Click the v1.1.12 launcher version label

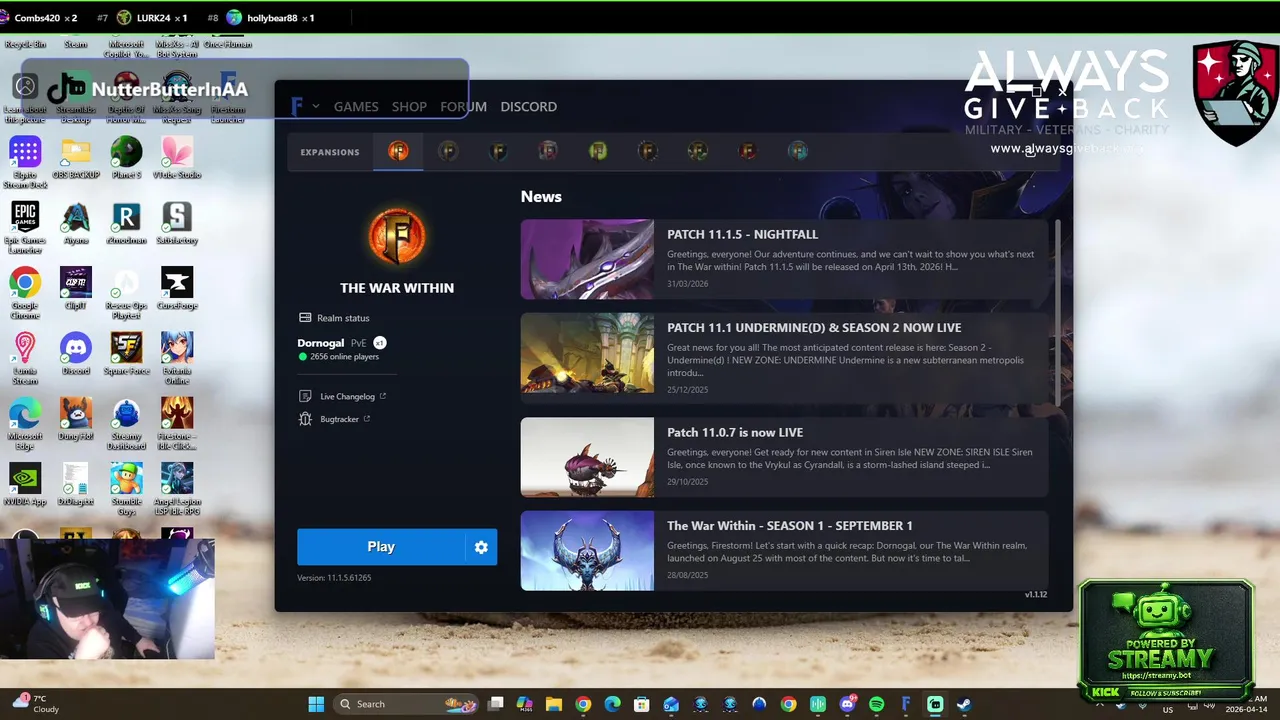tap(1036, 595)
